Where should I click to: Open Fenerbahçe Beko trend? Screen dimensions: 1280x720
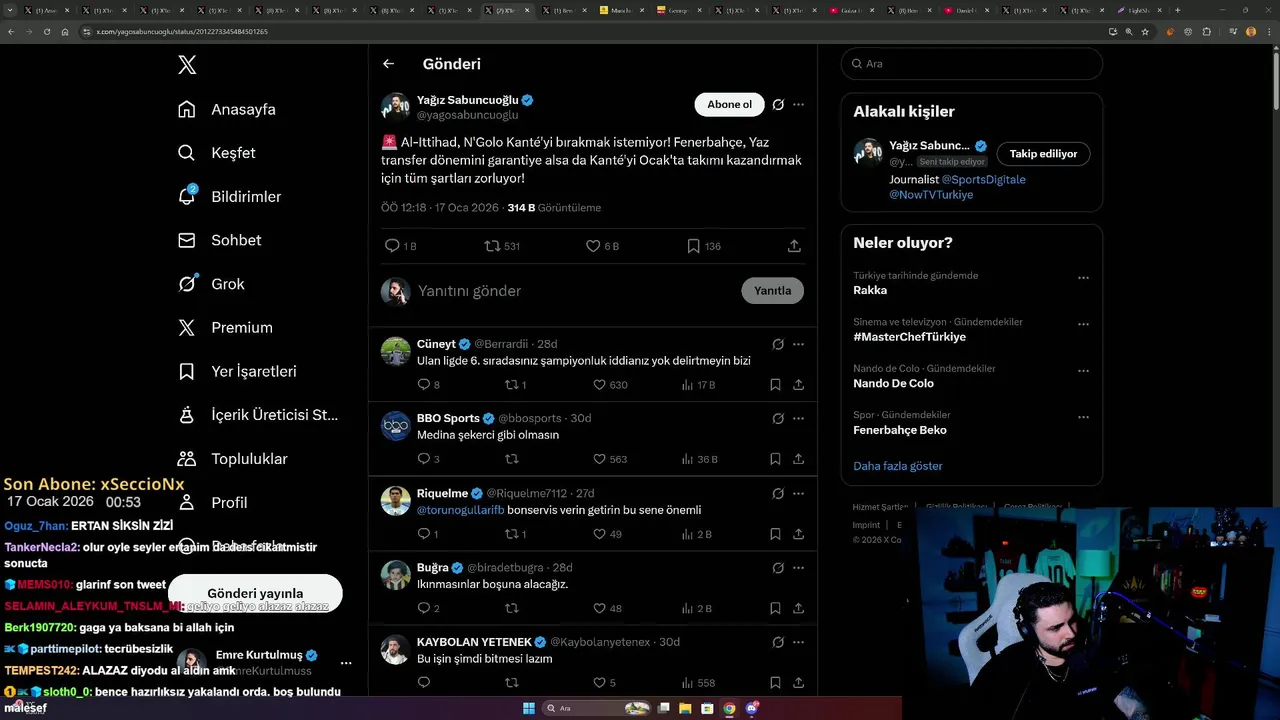(900, 430)
